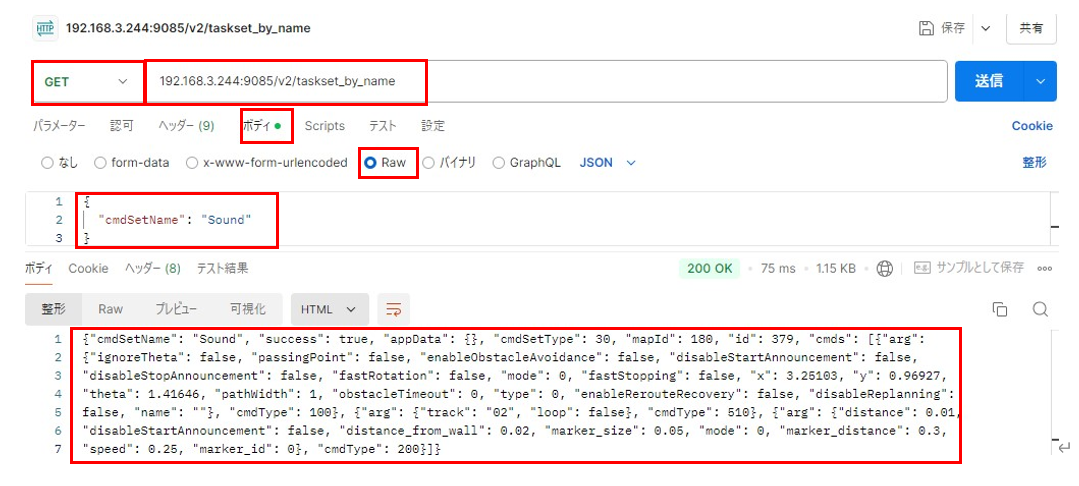Expand the JSON body format dropdown
This screenshot has width=1079, height=486.
click(607, 163)
